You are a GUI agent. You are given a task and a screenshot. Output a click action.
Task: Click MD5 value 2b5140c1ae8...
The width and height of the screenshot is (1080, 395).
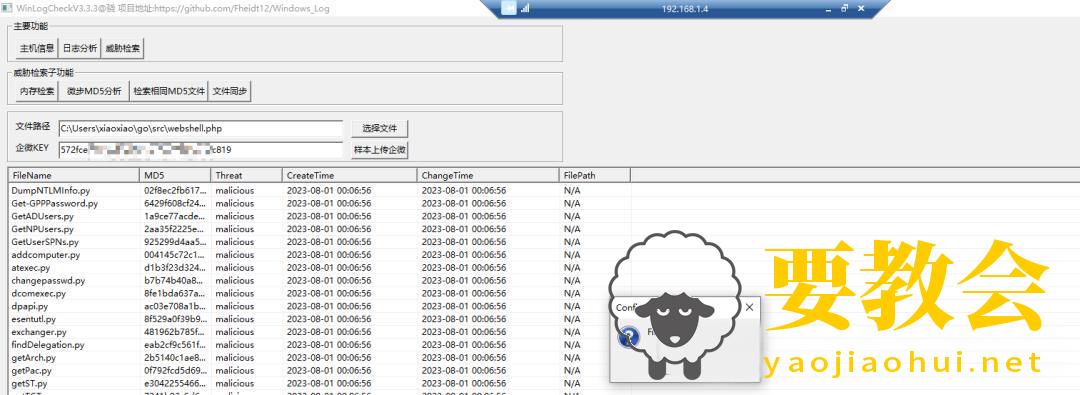[175, 358]
